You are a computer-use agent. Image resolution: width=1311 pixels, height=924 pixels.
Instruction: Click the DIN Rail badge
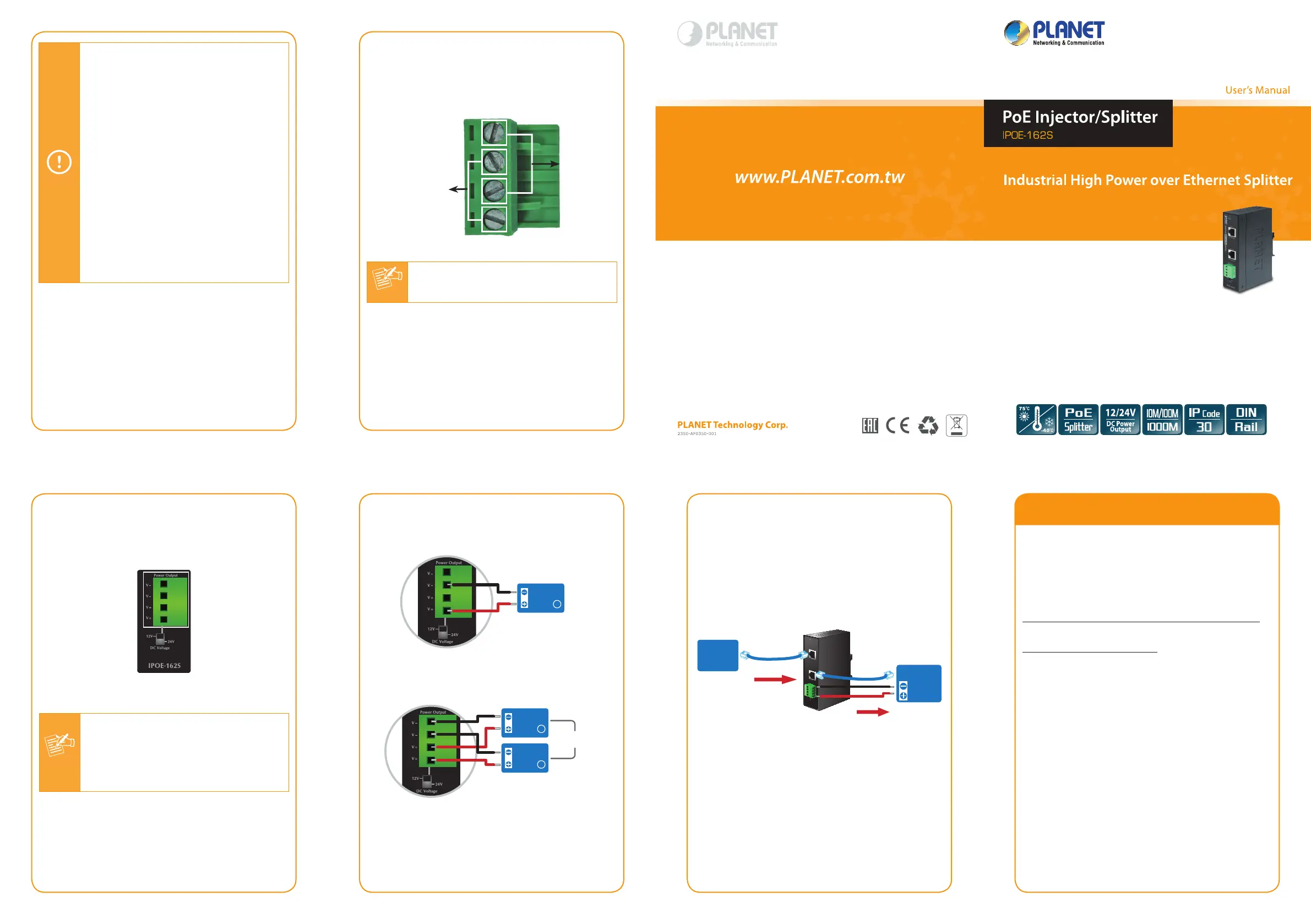pyautogui.click(x=1246, y=420)
